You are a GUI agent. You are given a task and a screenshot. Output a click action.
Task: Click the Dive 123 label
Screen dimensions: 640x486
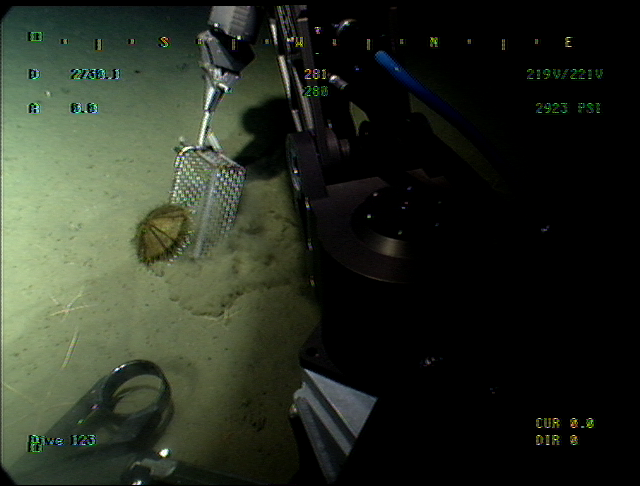(x=62, y=439)
